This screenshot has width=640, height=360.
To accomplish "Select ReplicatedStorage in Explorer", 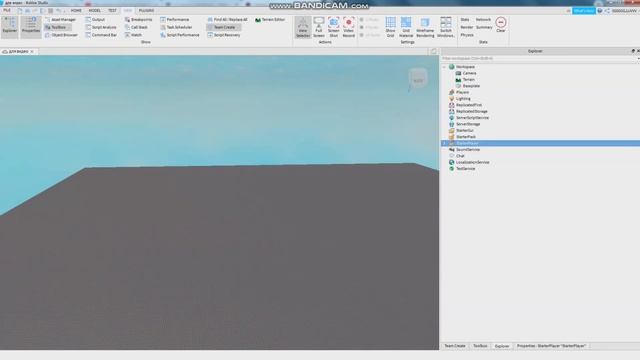I will (471, 111).
